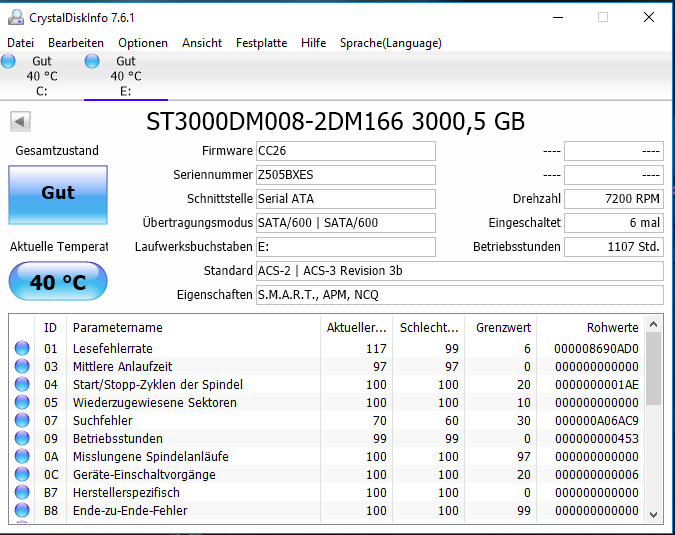Select Start/Stopp-Zyklen der Spindel text

pyautogui.click(x=158, y=385)
